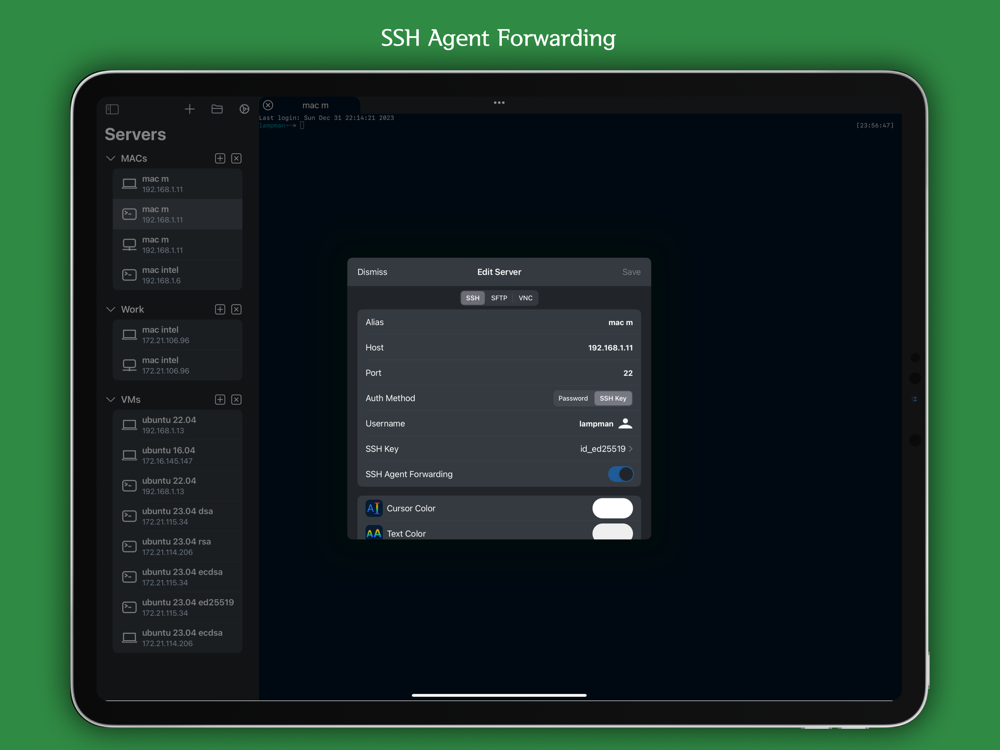Edit the Port field 22
Screen dimensions: 1000x750
(499, 373)
